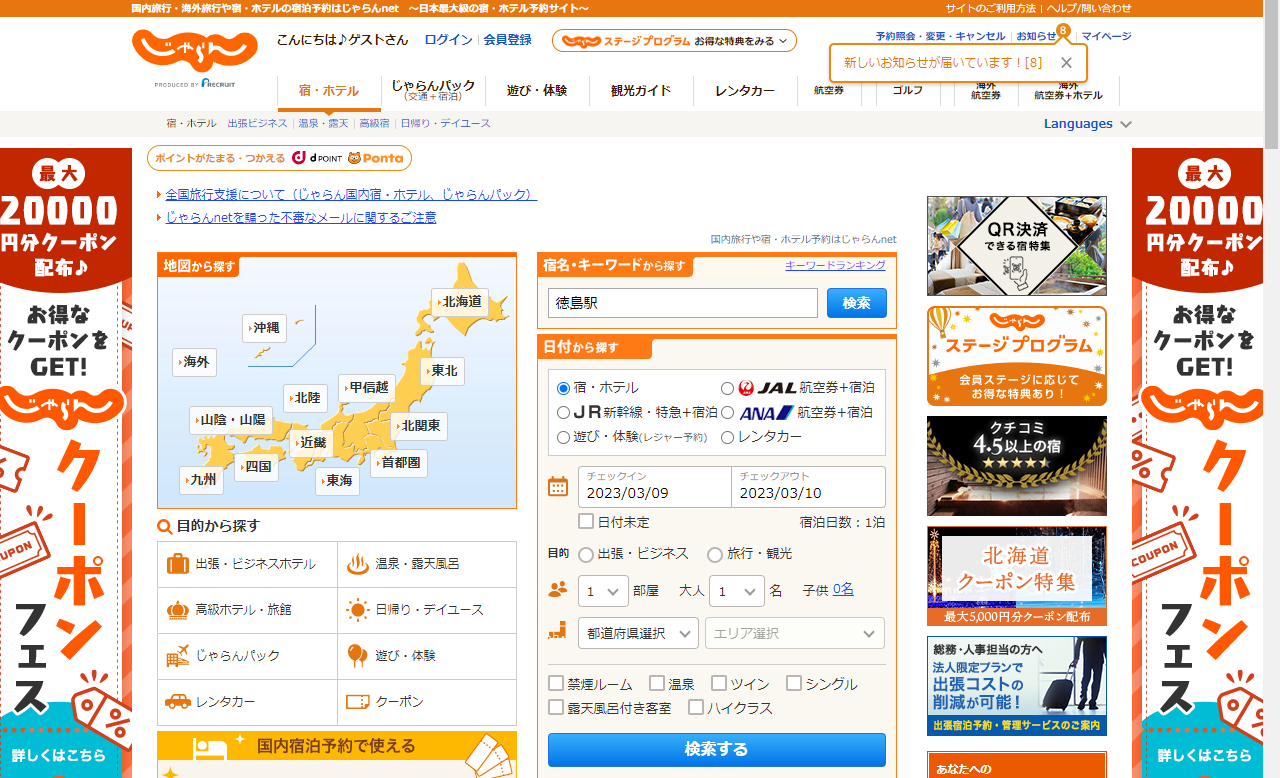Click the balloon icon for 遊び・体験
The height and width of the screenshot is (778, 1280).
coord(358,656)
